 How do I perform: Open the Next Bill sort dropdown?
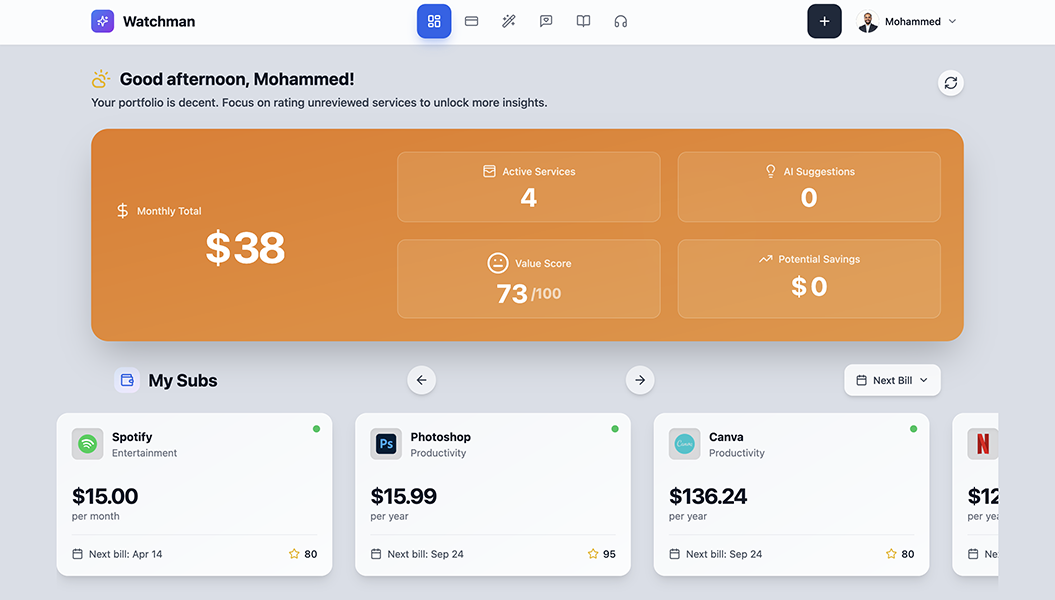(892, 380)
